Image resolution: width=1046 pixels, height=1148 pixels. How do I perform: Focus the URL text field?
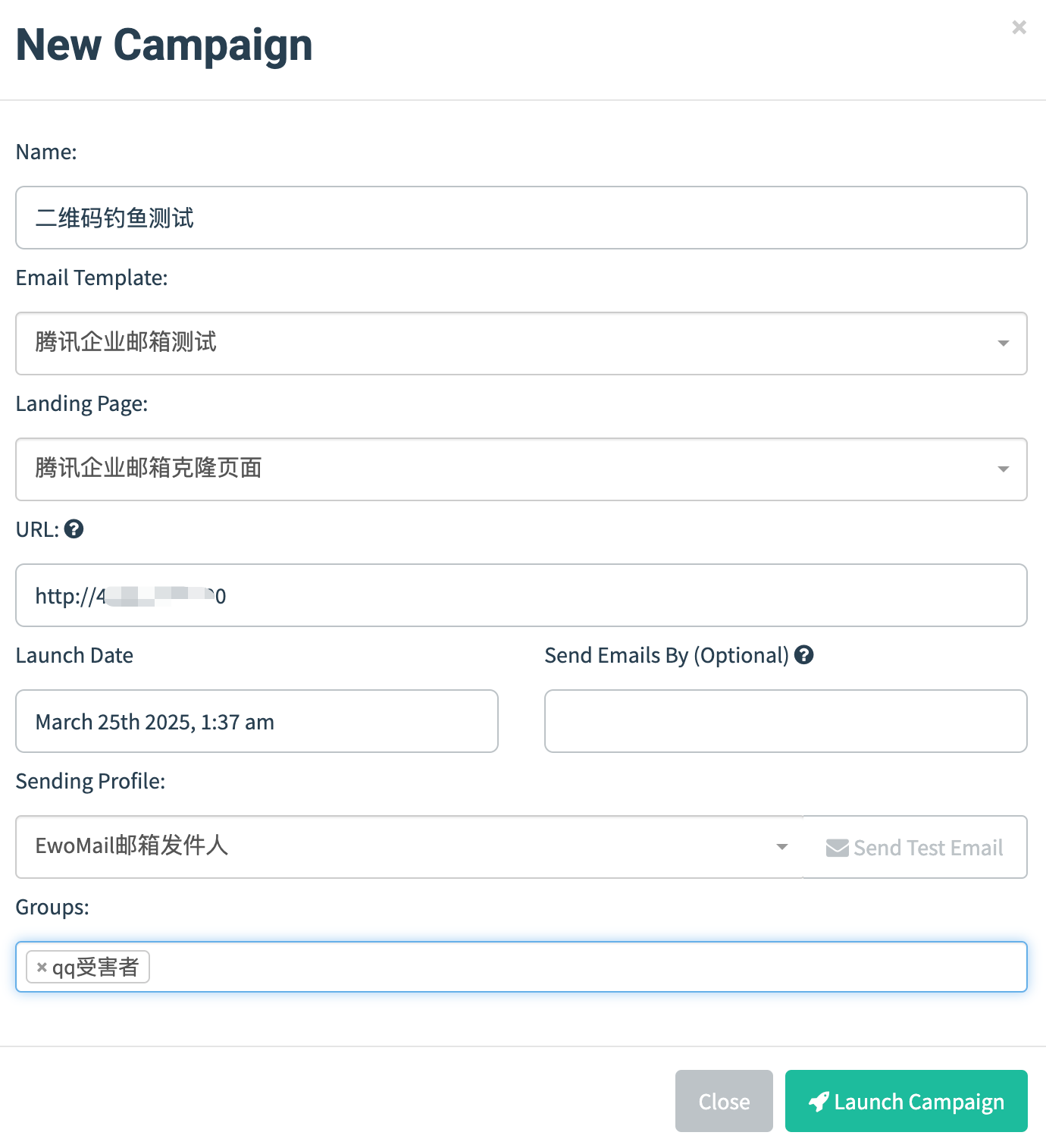pos(606,595)
